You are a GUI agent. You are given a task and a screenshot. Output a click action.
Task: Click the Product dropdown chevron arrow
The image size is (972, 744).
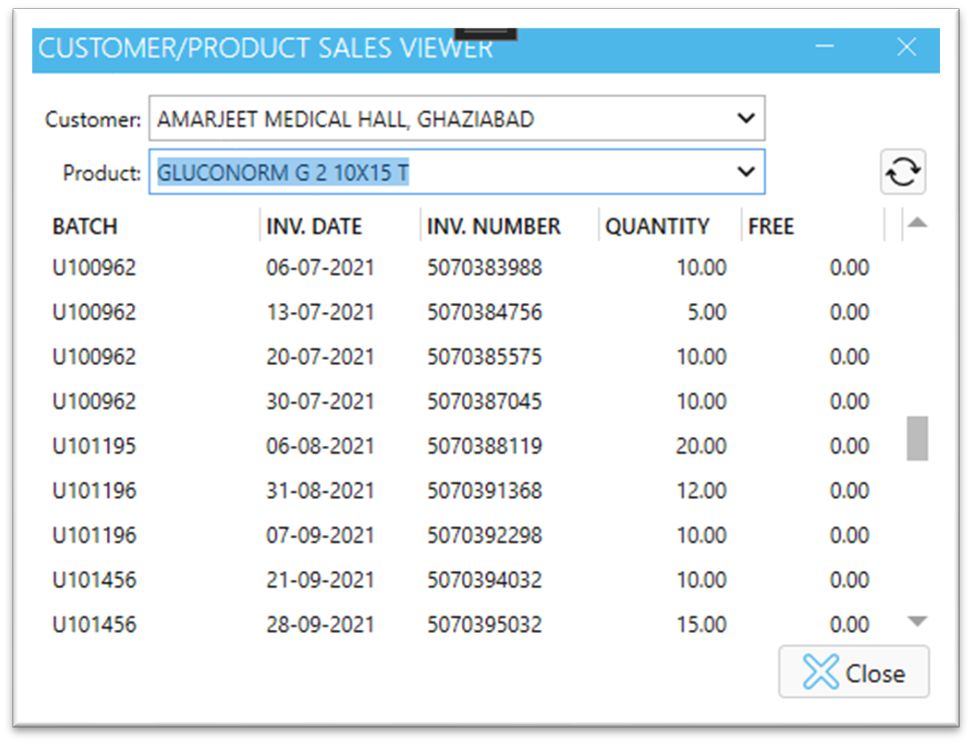pos(746,171)
